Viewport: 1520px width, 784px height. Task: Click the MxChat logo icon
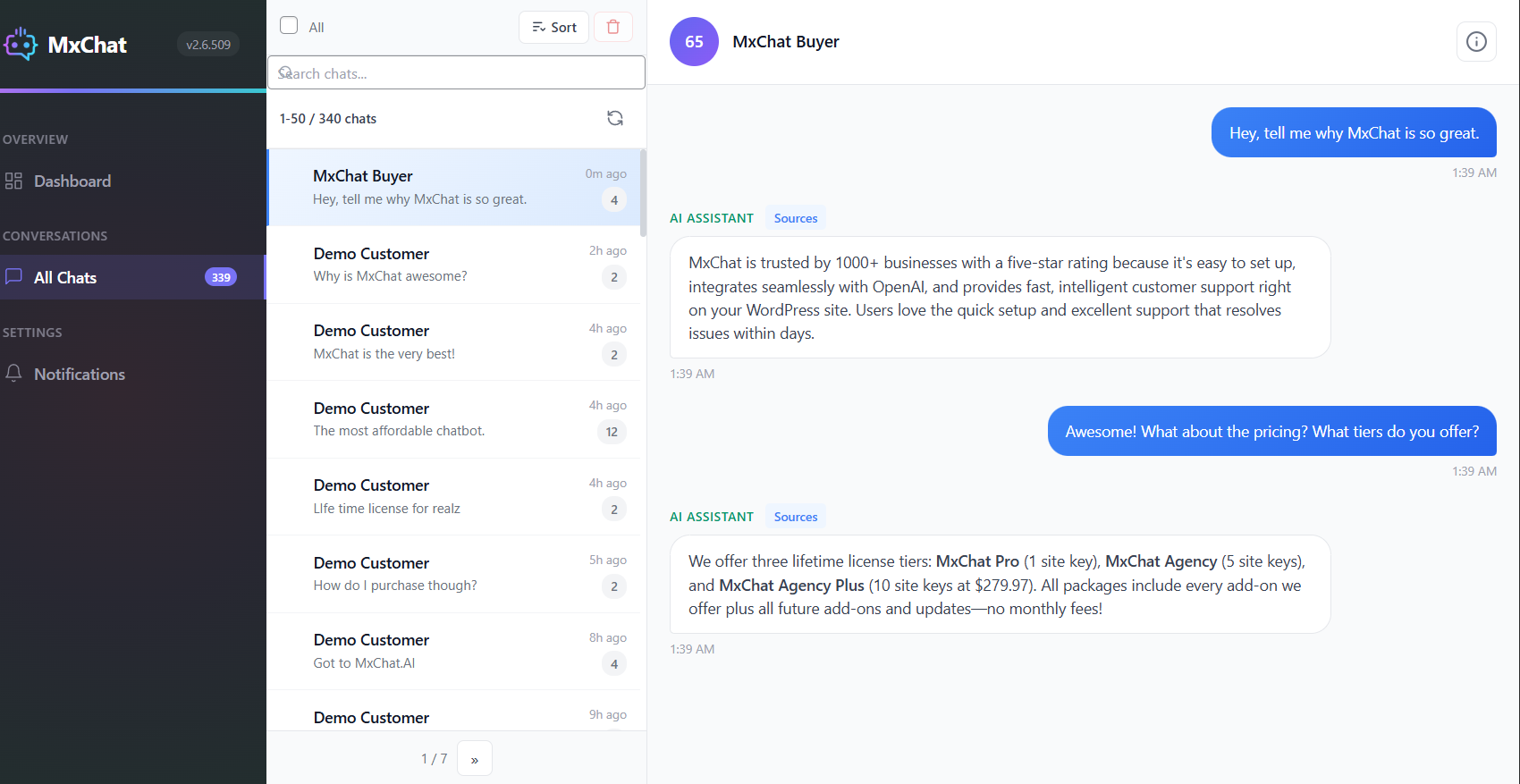tap(20, 44)
